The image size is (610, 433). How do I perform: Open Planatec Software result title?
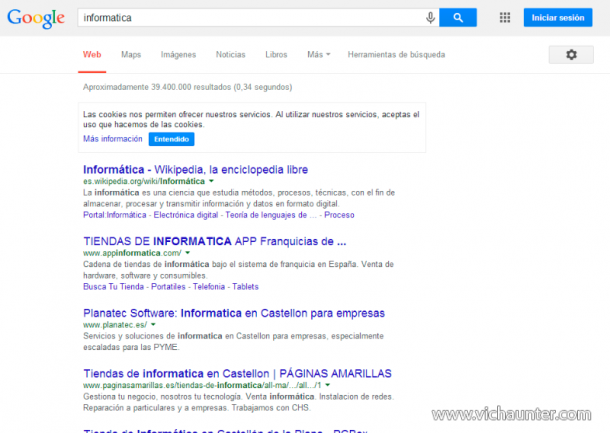coord(234,313)
